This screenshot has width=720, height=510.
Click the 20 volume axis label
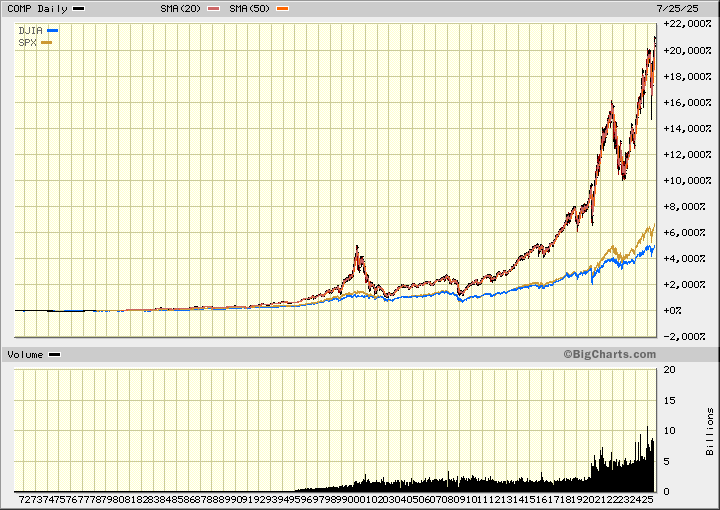[x=669, y=370]
